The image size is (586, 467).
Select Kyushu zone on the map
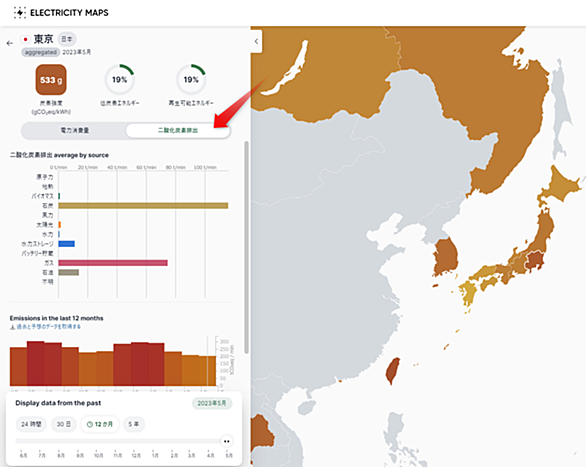click(468, 294)
